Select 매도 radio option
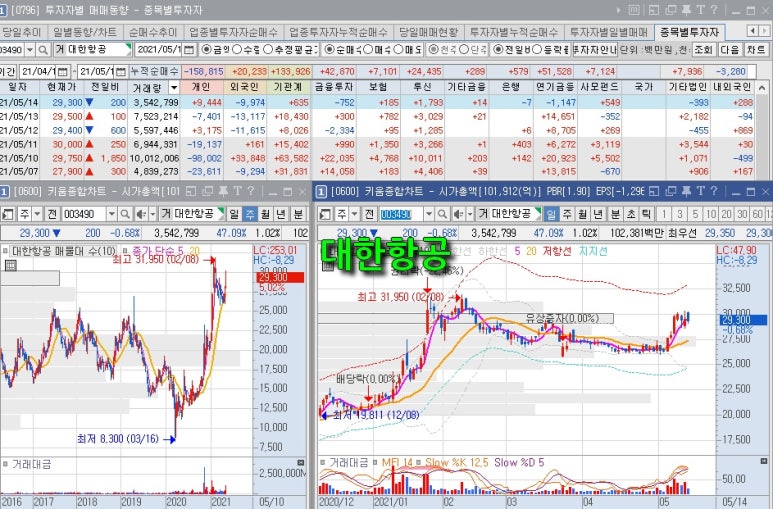Viewport: 773px width, 509px height. point(398,50)
